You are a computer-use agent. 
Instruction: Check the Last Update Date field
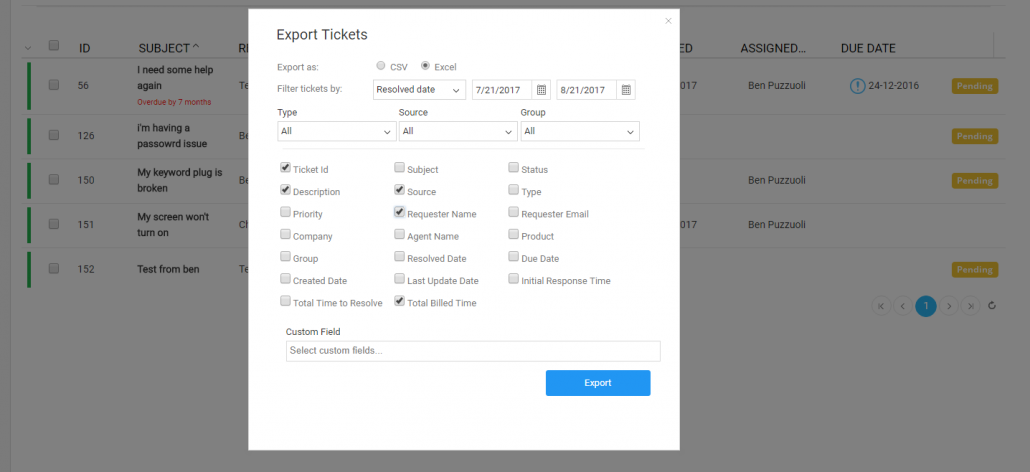point(399,279)
